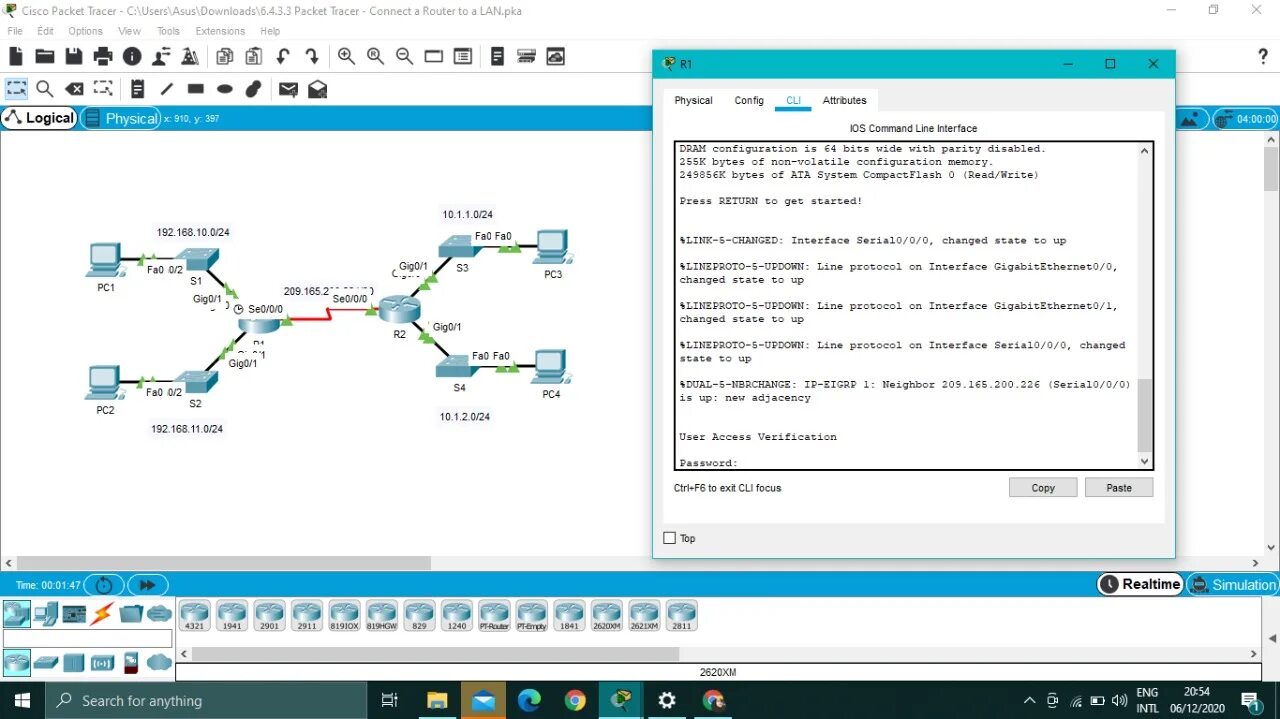Redo action with toolbar arrow icon
The width and height of the screenshot is (1280, 719).
click(x=312, y=57)
